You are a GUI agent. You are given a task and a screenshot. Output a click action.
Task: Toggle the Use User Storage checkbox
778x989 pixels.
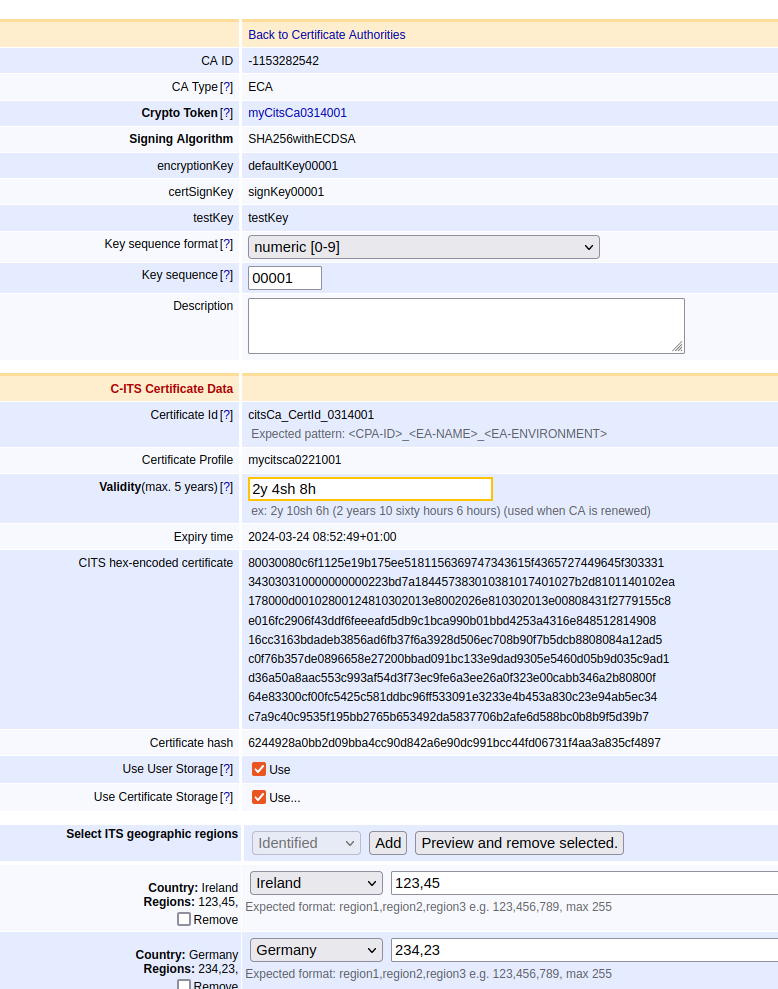[259, 769]
